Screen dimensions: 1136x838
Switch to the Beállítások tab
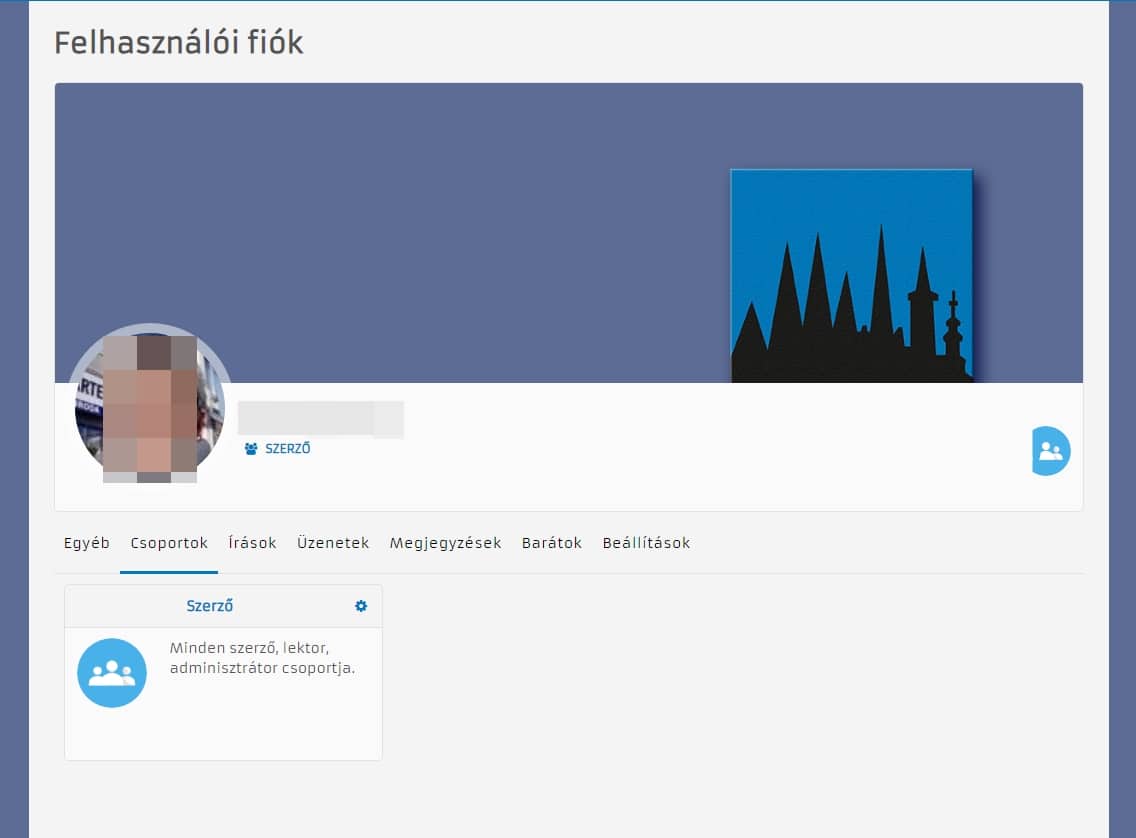pos(646,543)
